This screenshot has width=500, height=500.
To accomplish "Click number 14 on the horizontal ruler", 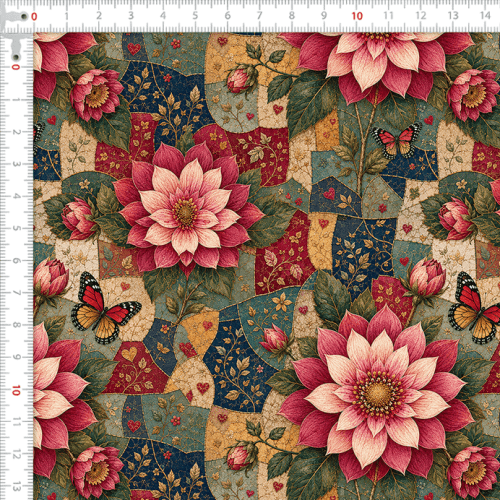I will [485, 16].
